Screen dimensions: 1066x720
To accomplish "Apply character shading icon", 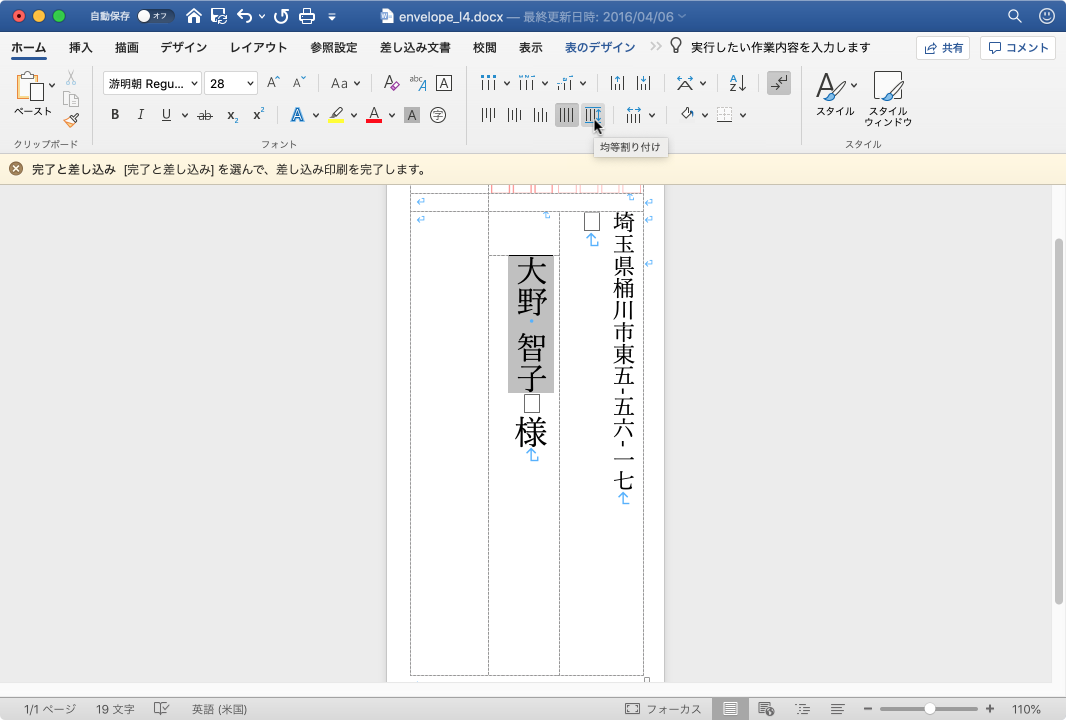I will (x=412, y=116).
